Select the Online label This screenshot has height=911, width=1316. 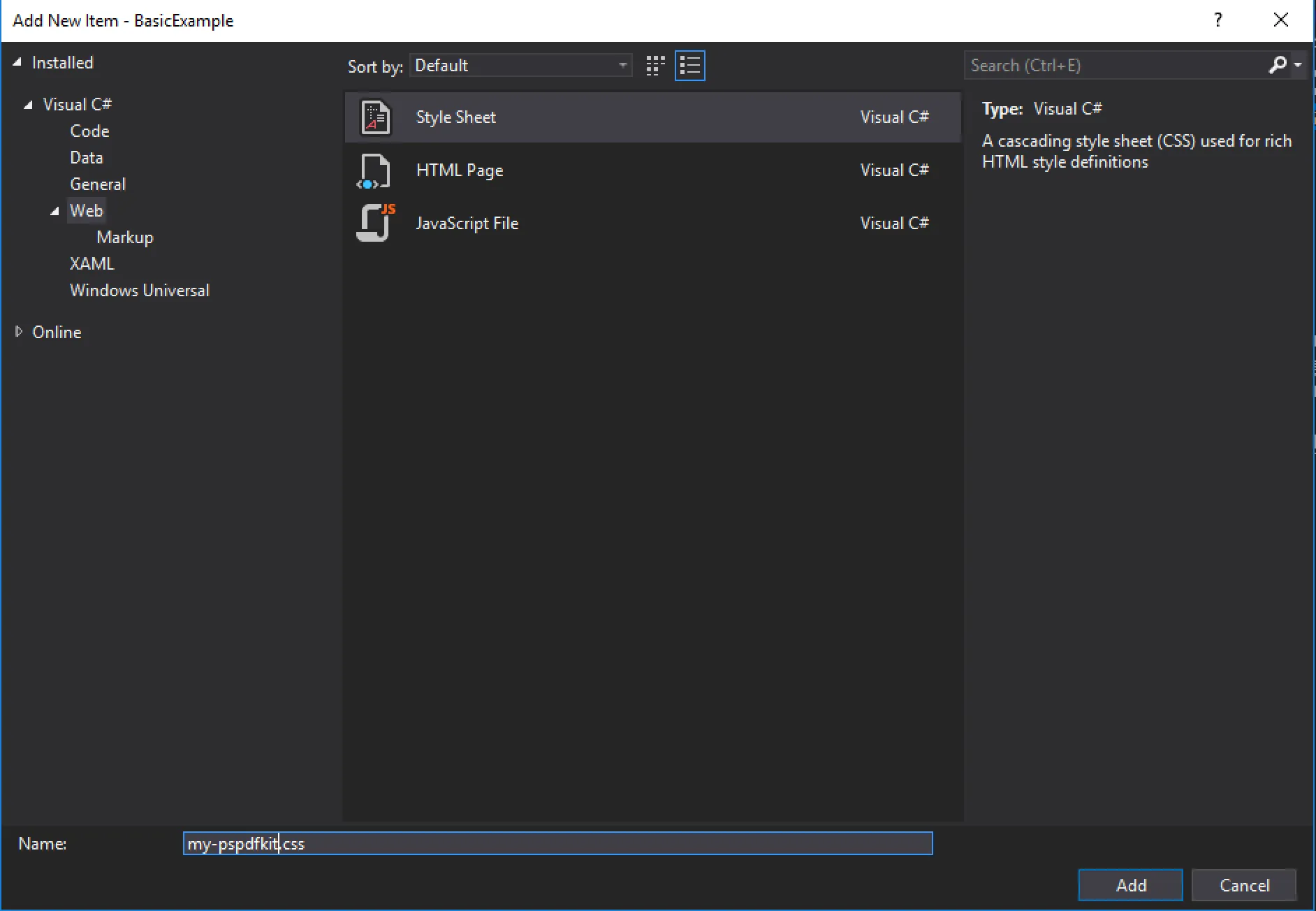pyautogui.click(x=57, y=333)
